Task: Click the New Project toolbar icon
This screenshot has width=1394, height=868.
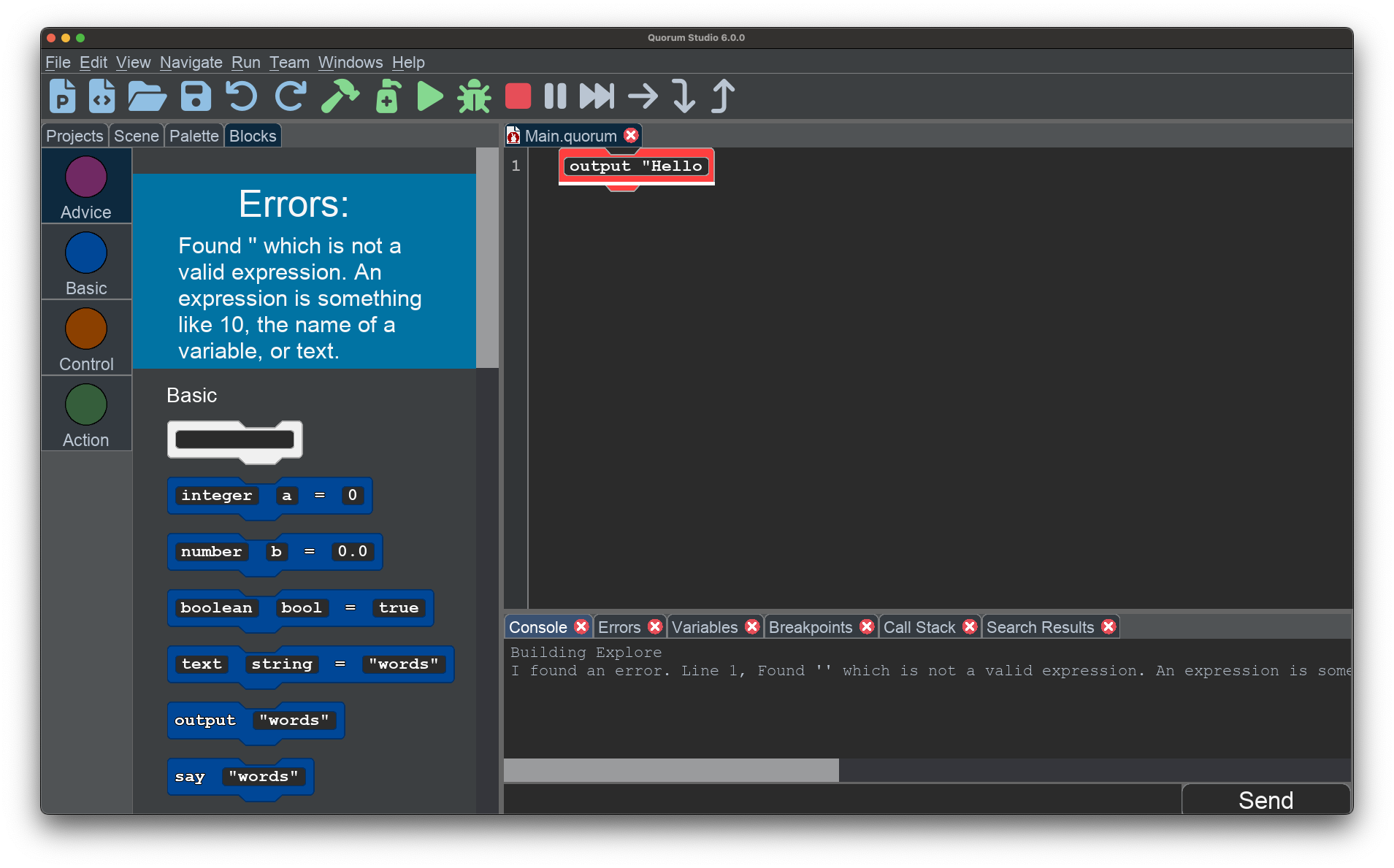Action: (62, 96)
